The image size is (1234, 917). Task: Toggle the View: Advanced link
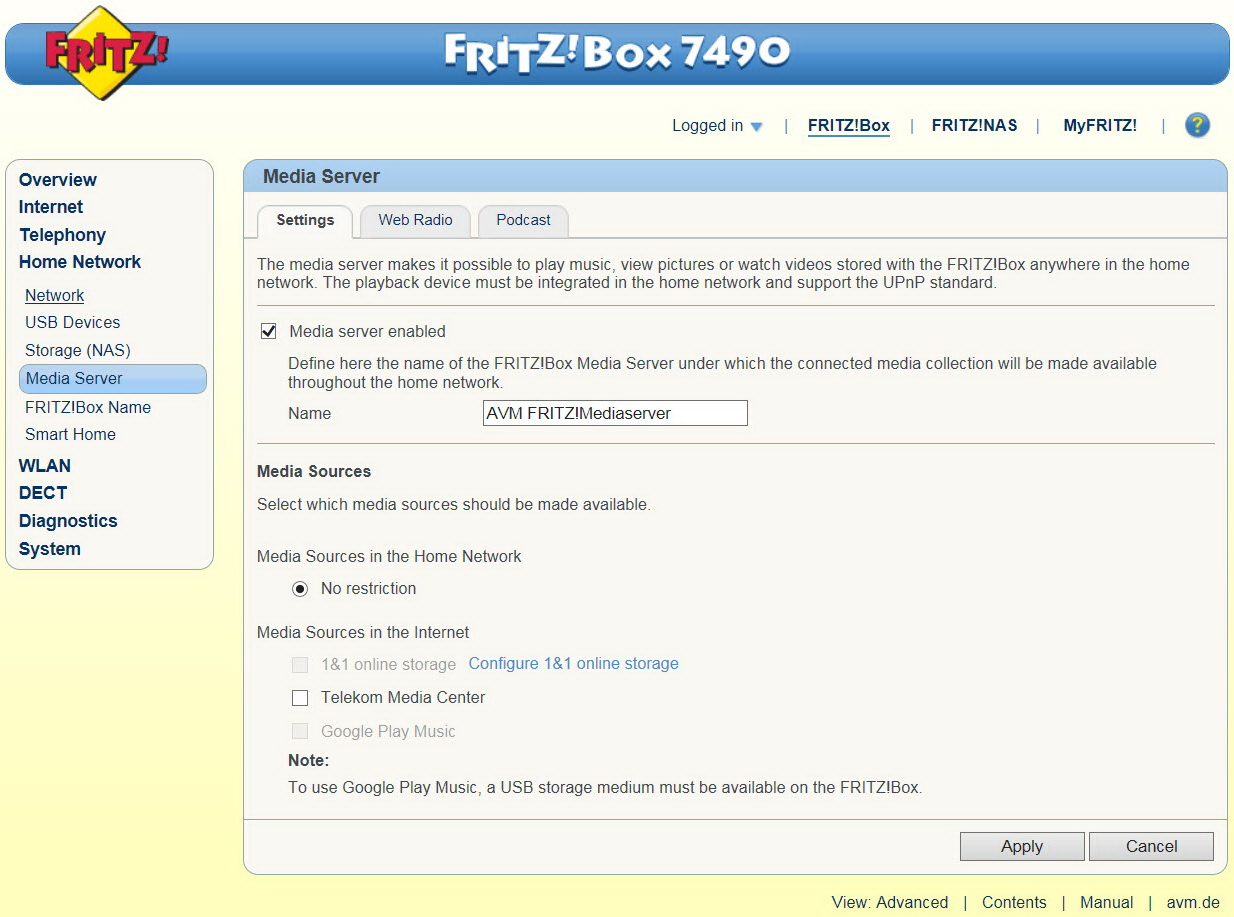(890, 903)
